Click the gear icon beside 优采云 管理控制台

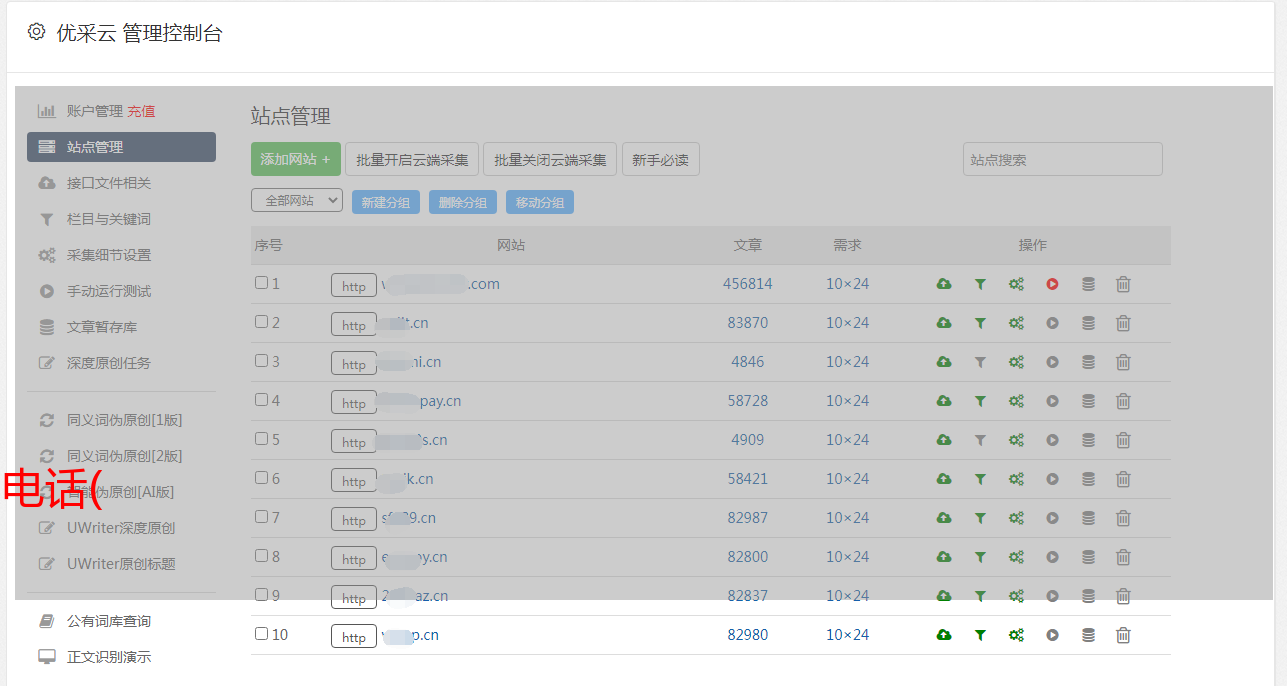point(37,32)
